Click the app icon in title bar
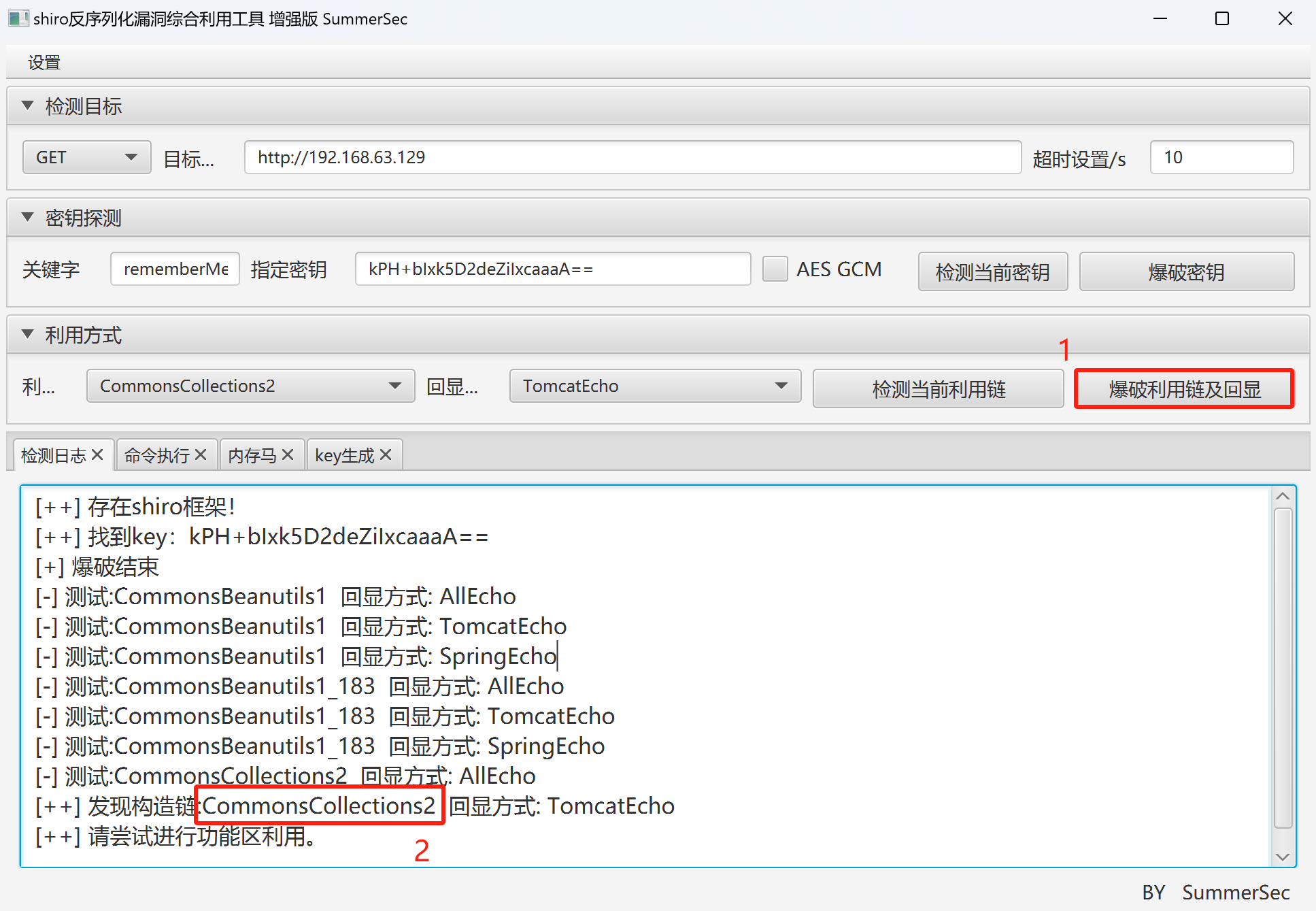This screenshot has height=911, width=1316. [x=18, y=18]
